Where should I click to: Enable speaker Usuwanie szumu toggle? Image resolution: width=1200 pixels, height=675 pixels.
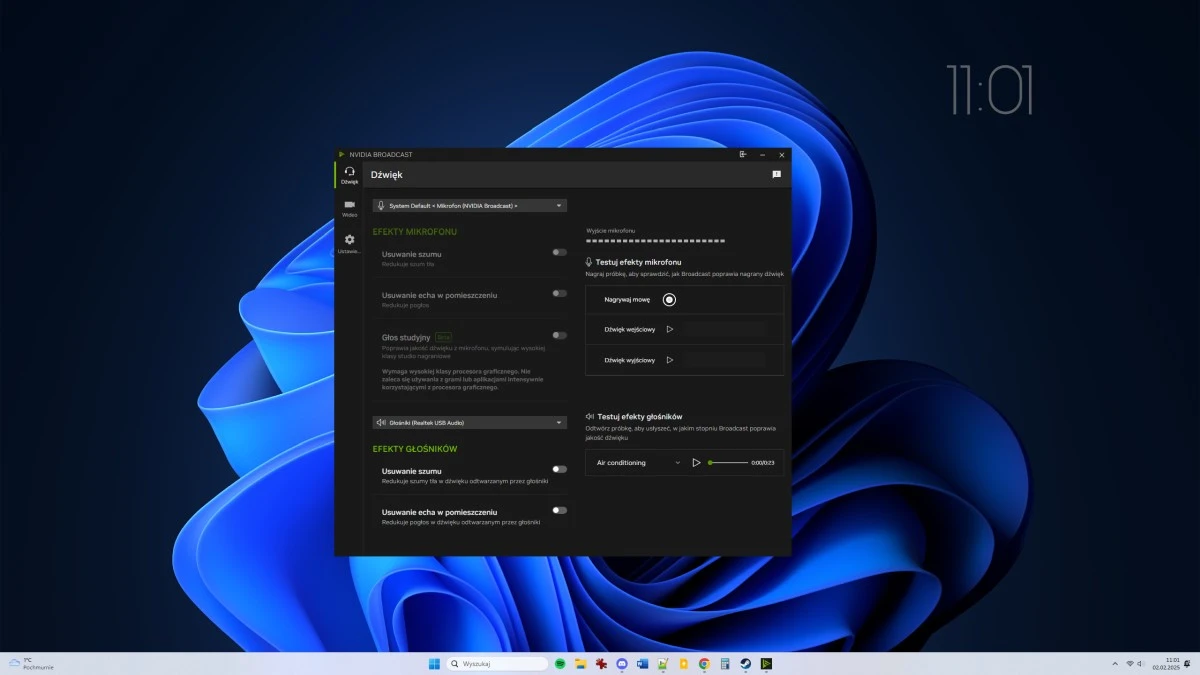click(559, 469)
